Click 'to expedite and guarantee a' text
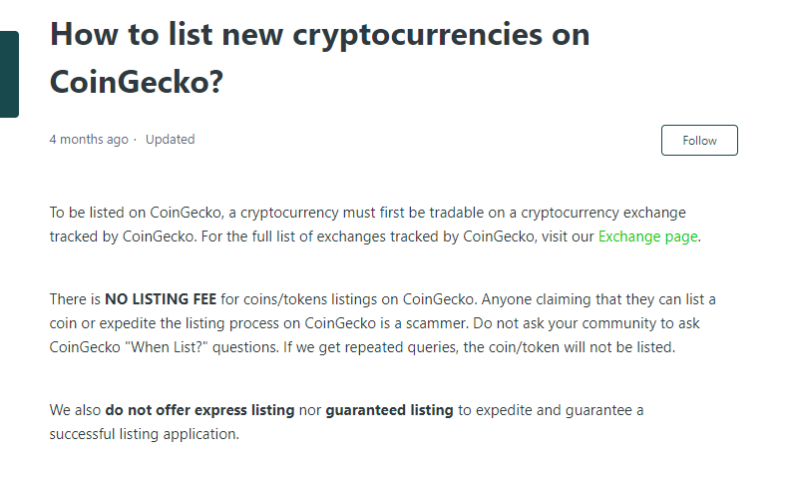The height and width of the screenshot is (480, 787). click(551, 410)
